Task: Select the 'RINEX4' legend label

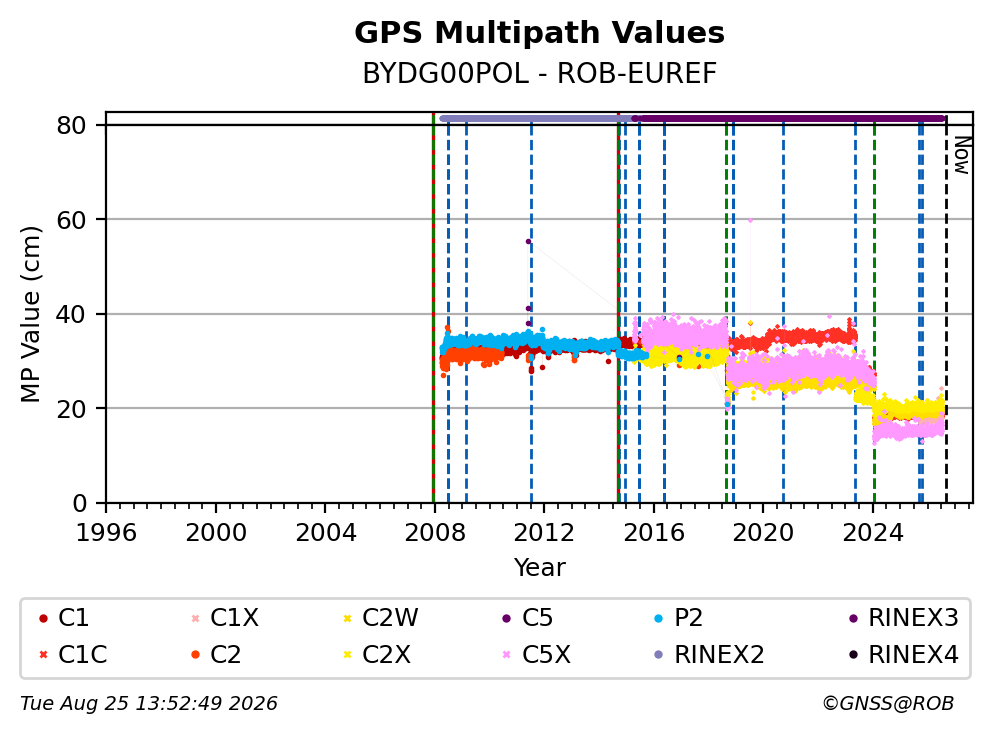Action: pyautogui.click(x=913, y=655)
